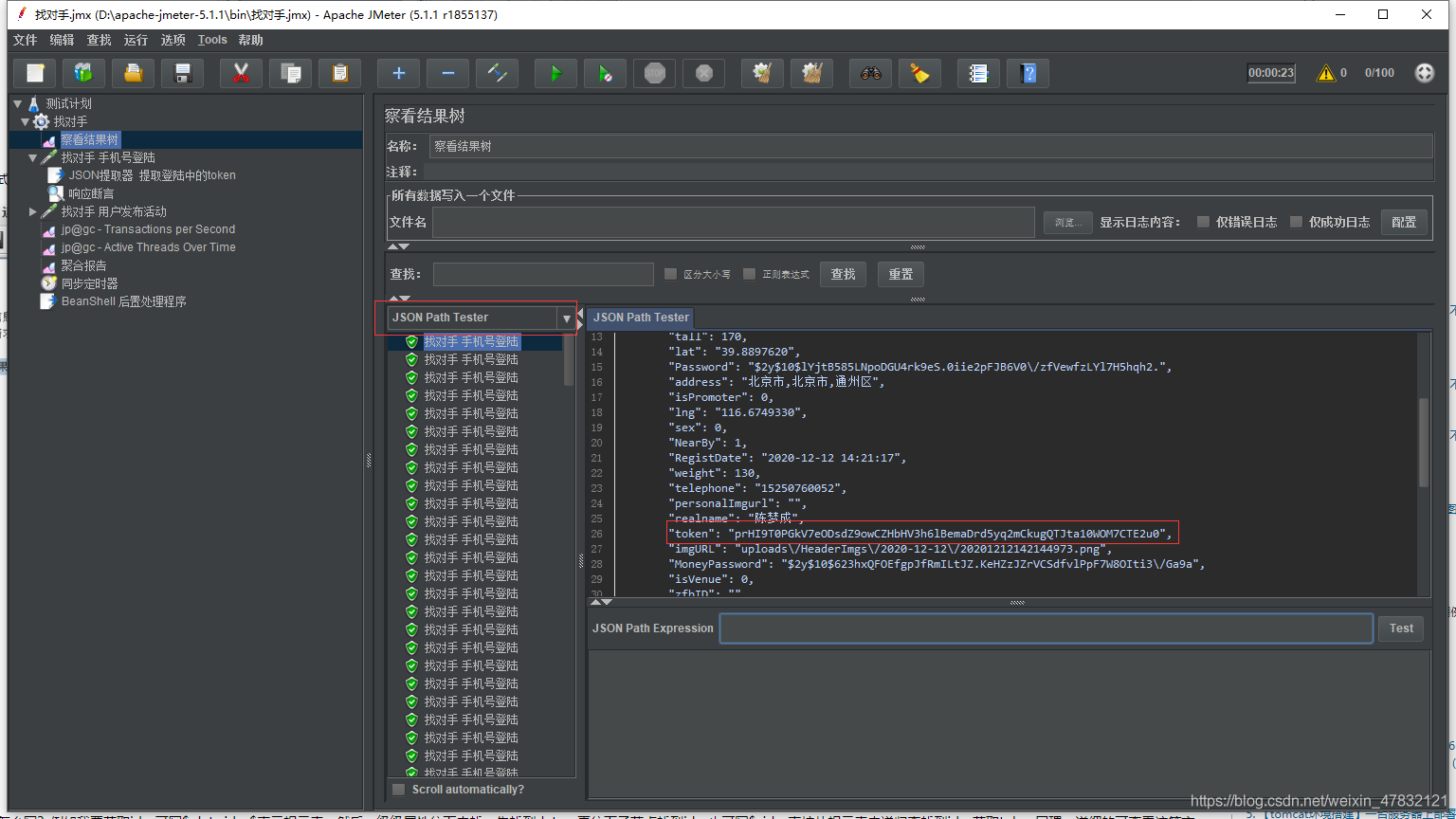Click the Paste clipboard icon

point(339,73)
